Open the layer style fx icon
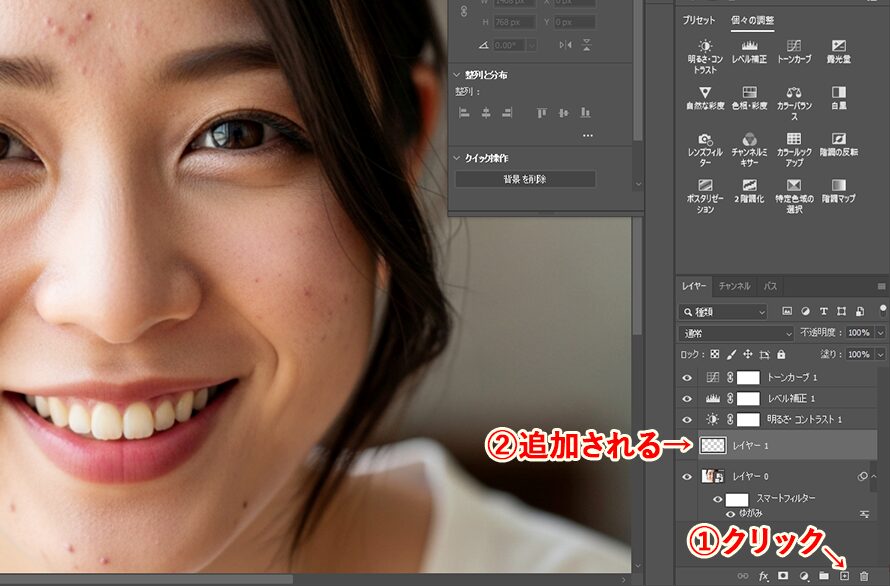 coord(763,575)
